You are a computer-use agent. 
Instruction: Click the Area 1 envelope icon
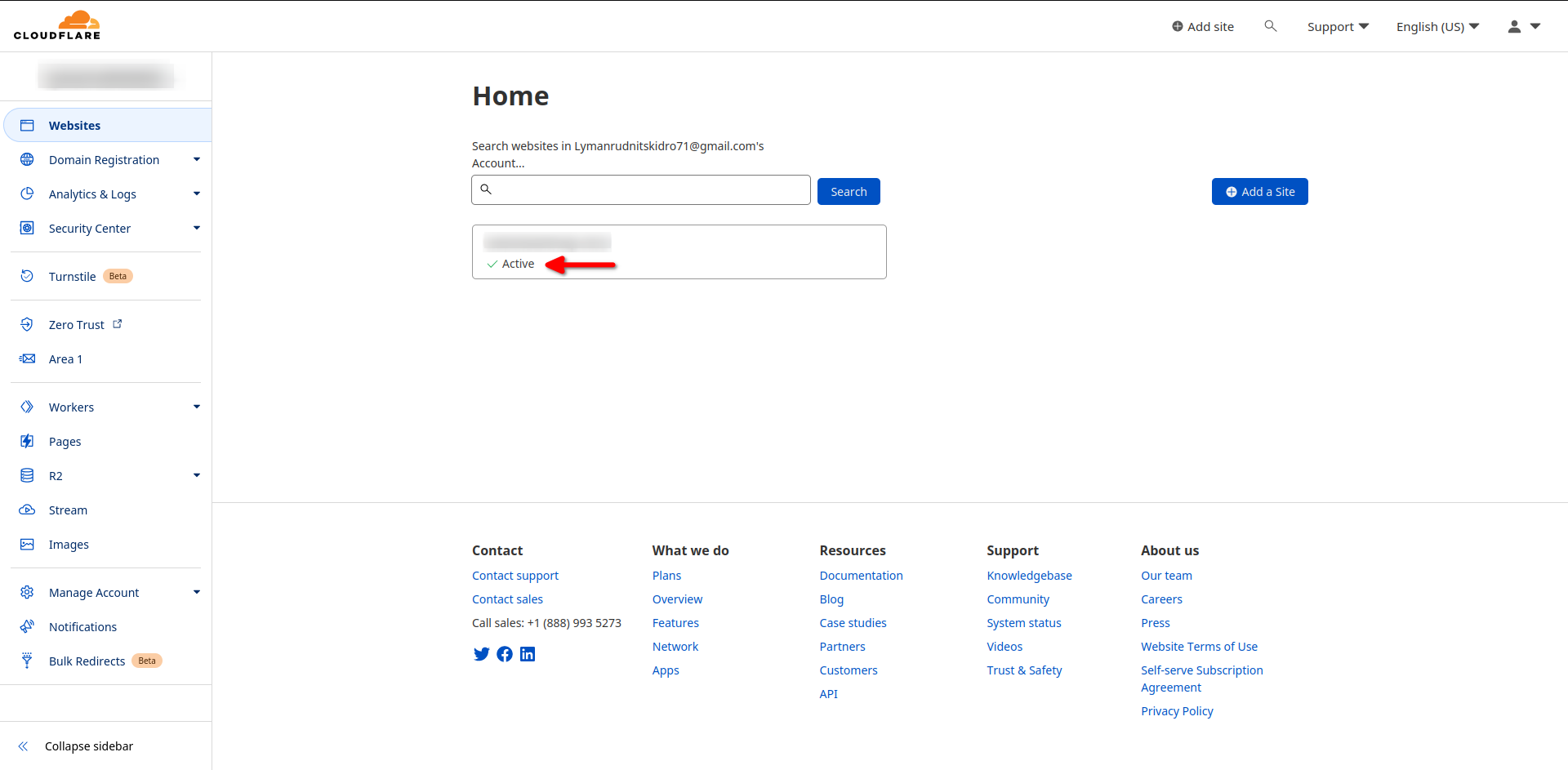coord(27,358)
